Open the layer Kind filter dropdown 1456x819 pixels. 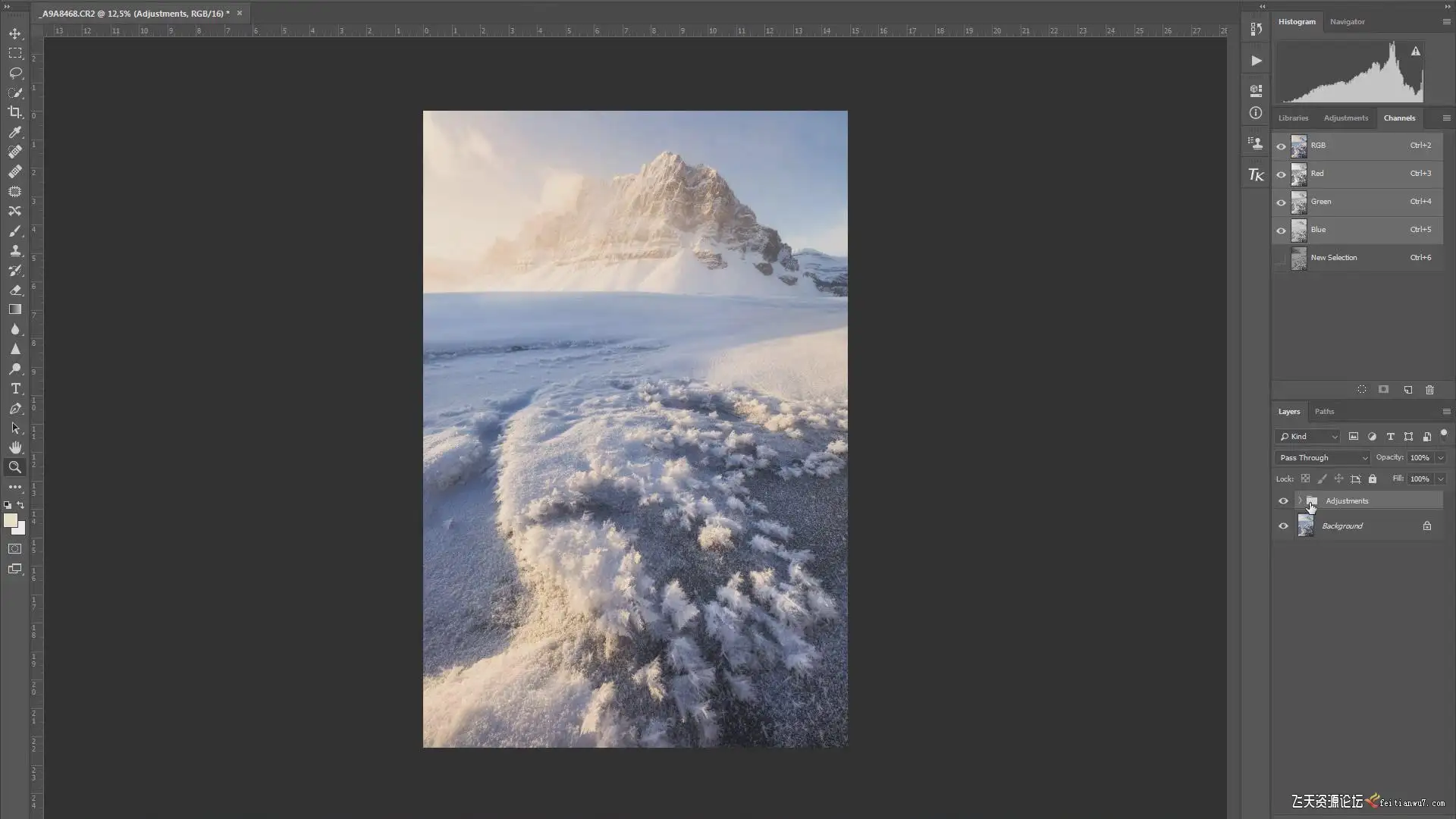1308,437
